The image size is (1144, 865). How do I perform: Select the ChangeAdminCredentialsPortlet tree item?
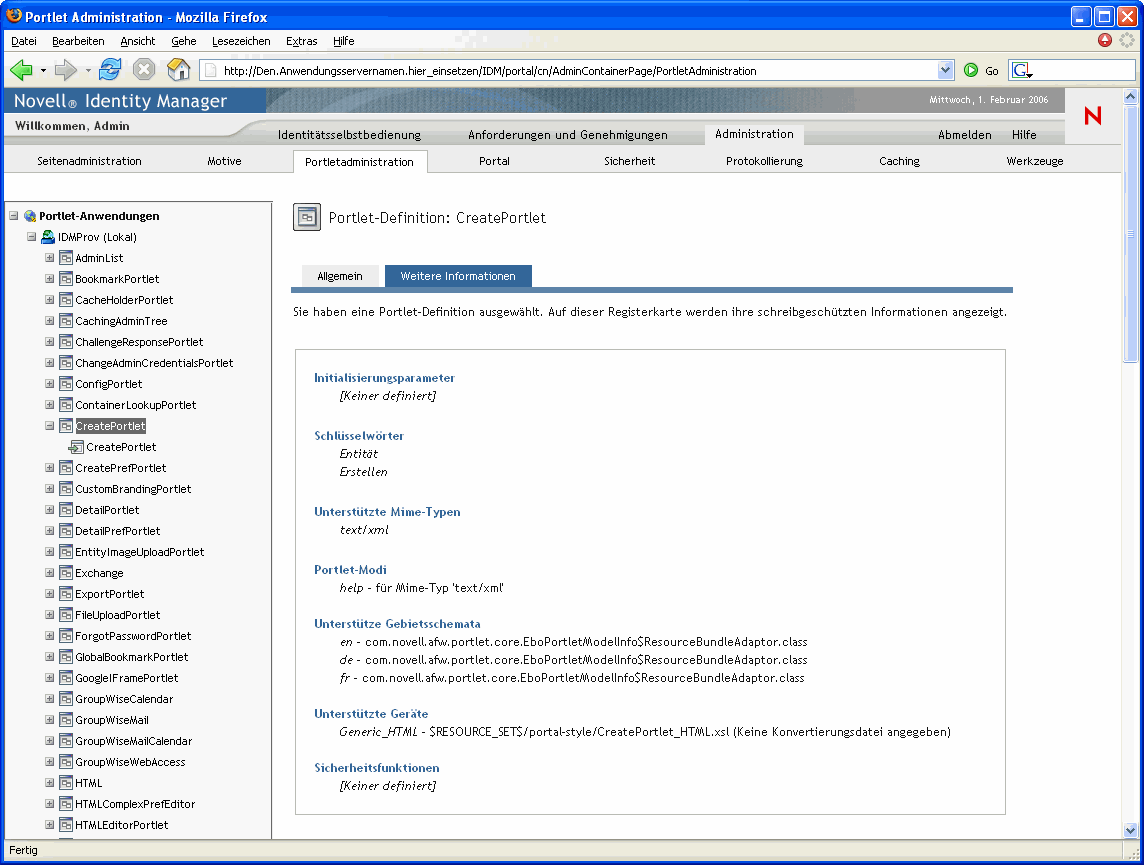tap(154, 363)
